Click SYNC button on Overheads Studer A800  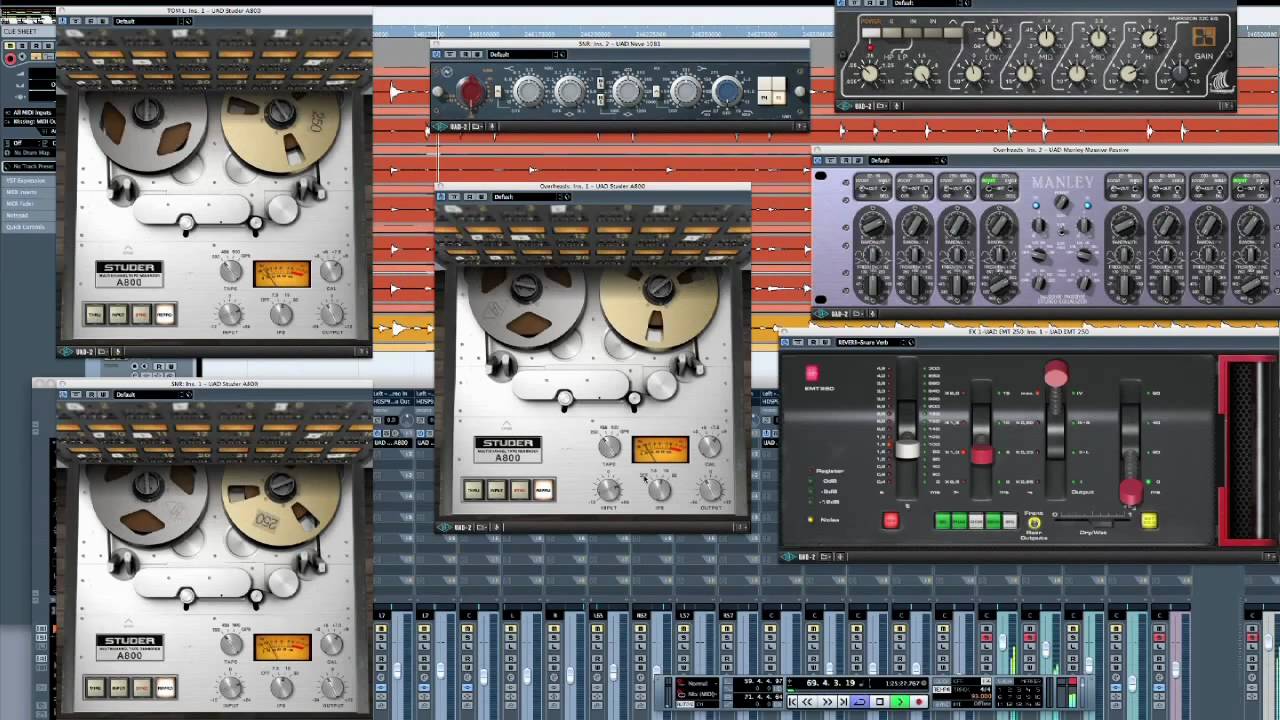(520, 490)
